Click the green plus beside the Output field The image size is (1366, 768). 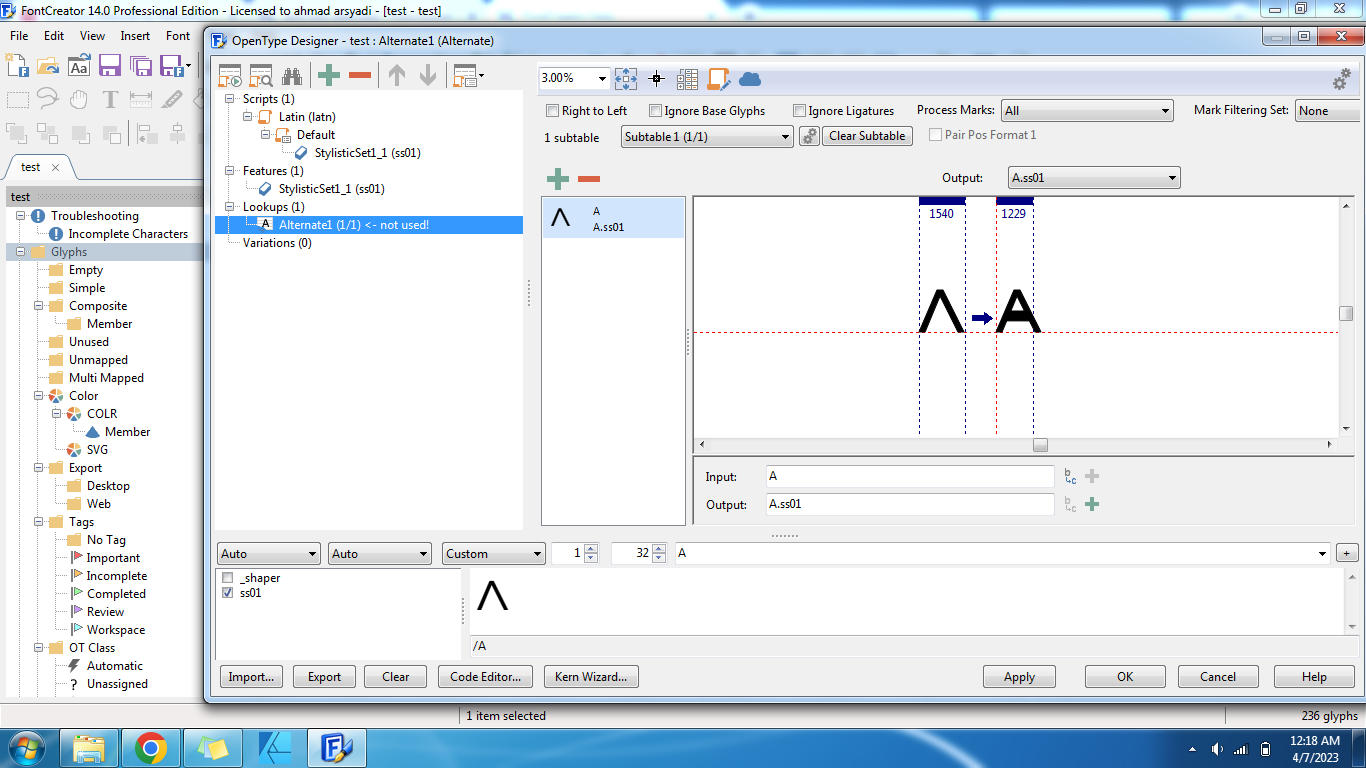[x=1092, y=504]
